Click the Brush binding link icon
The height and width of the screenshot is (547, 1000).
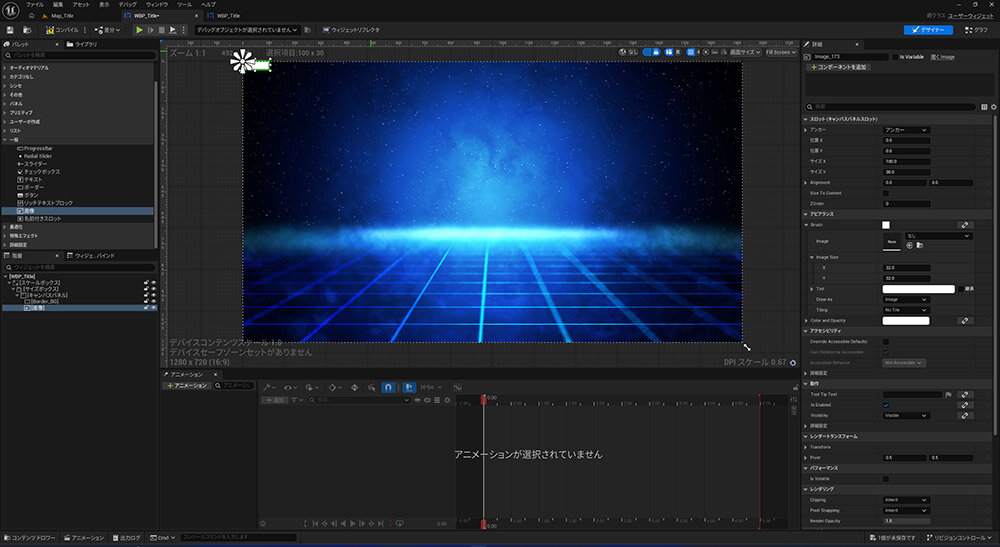[x=965, y=225]
